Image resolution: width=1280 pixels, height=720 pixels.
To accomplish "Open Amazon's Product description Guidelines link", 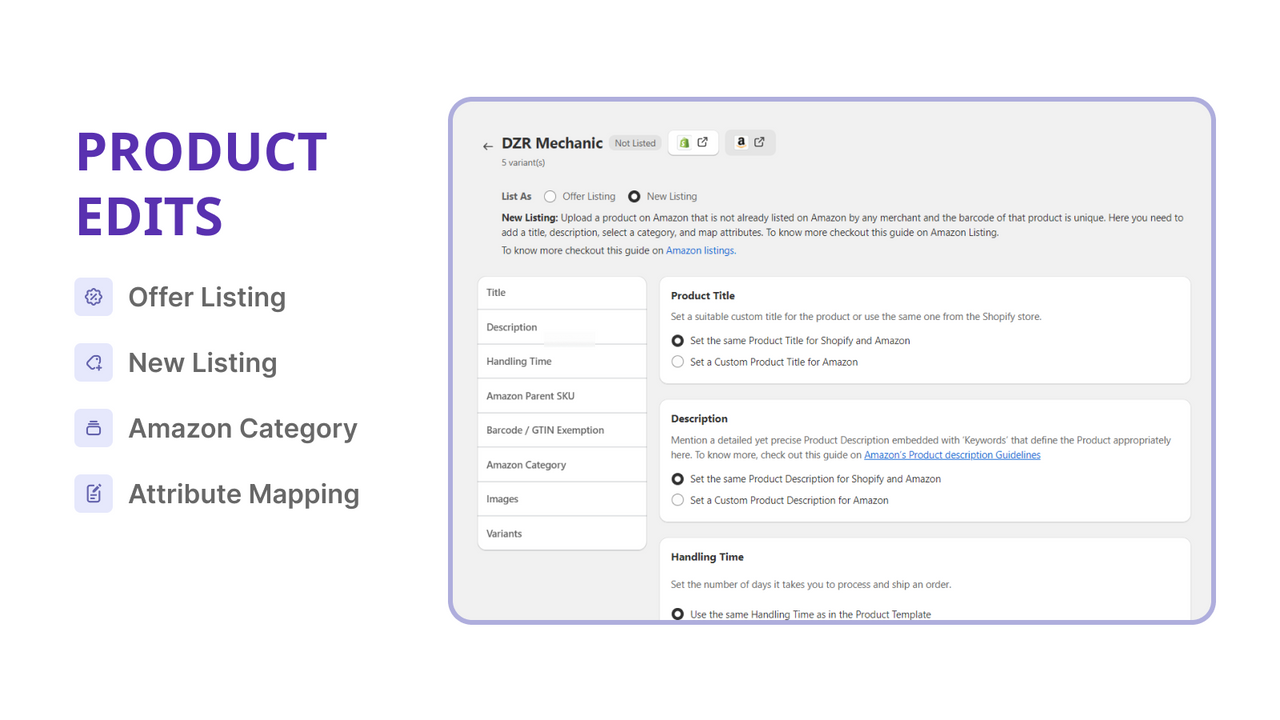I will coord(952,455).
